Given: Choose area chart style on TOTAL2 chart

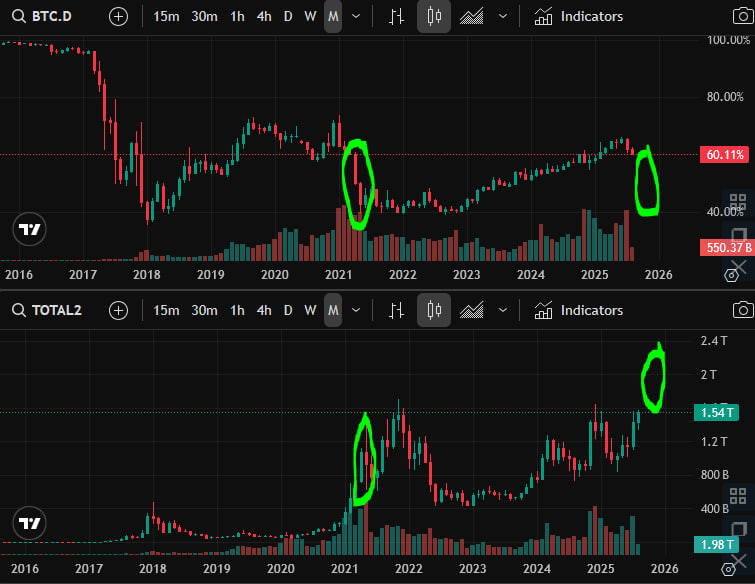Looking at the screenshot, I should click(x=471, y=311).
